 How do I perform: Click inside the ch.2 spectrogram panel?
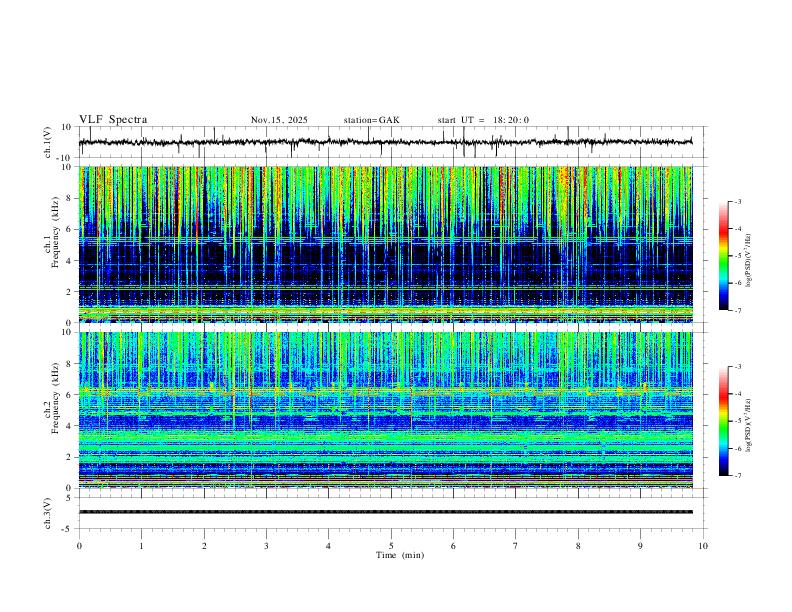(x=385, y=410)
